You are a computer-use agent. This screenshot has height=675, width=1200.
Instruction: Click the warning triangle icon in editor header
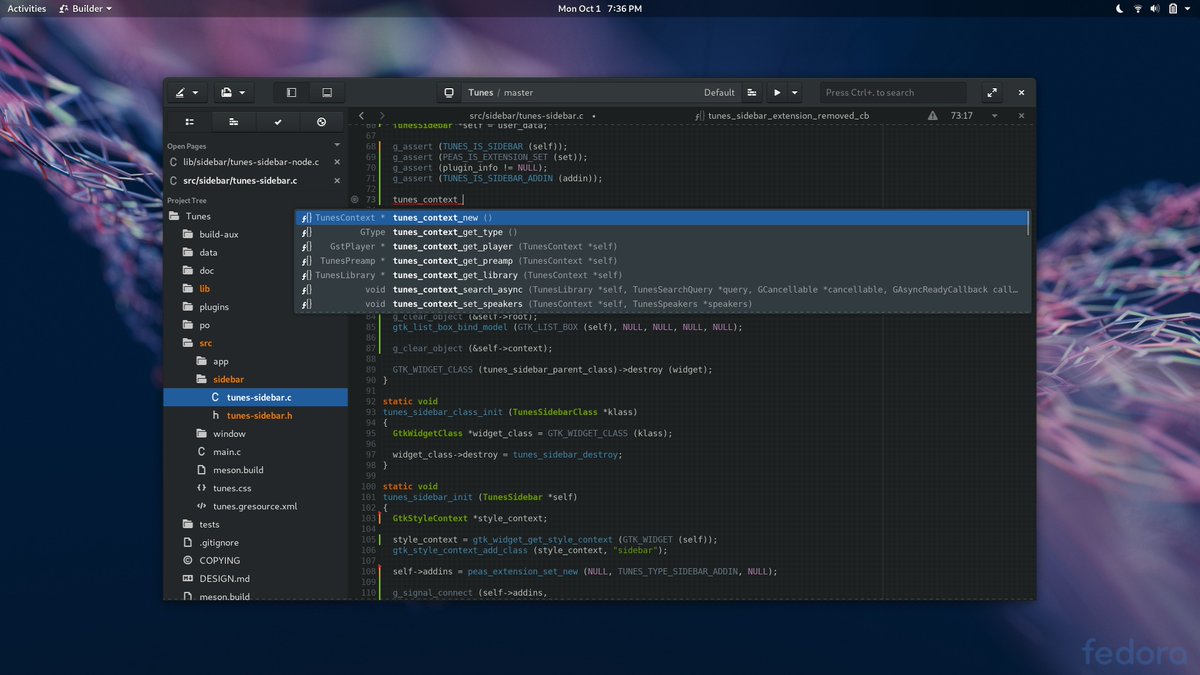click(x=932, y=116)
